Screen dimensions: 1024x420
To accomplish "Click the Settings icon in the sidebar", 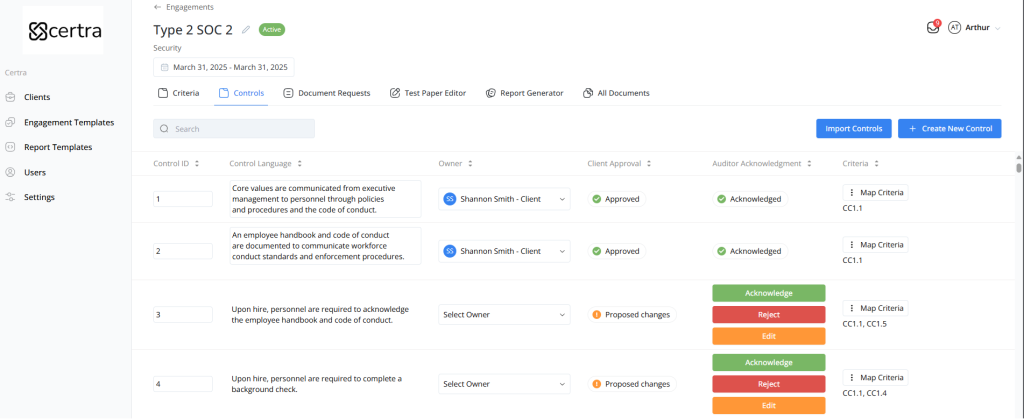I will click(10, 197).
